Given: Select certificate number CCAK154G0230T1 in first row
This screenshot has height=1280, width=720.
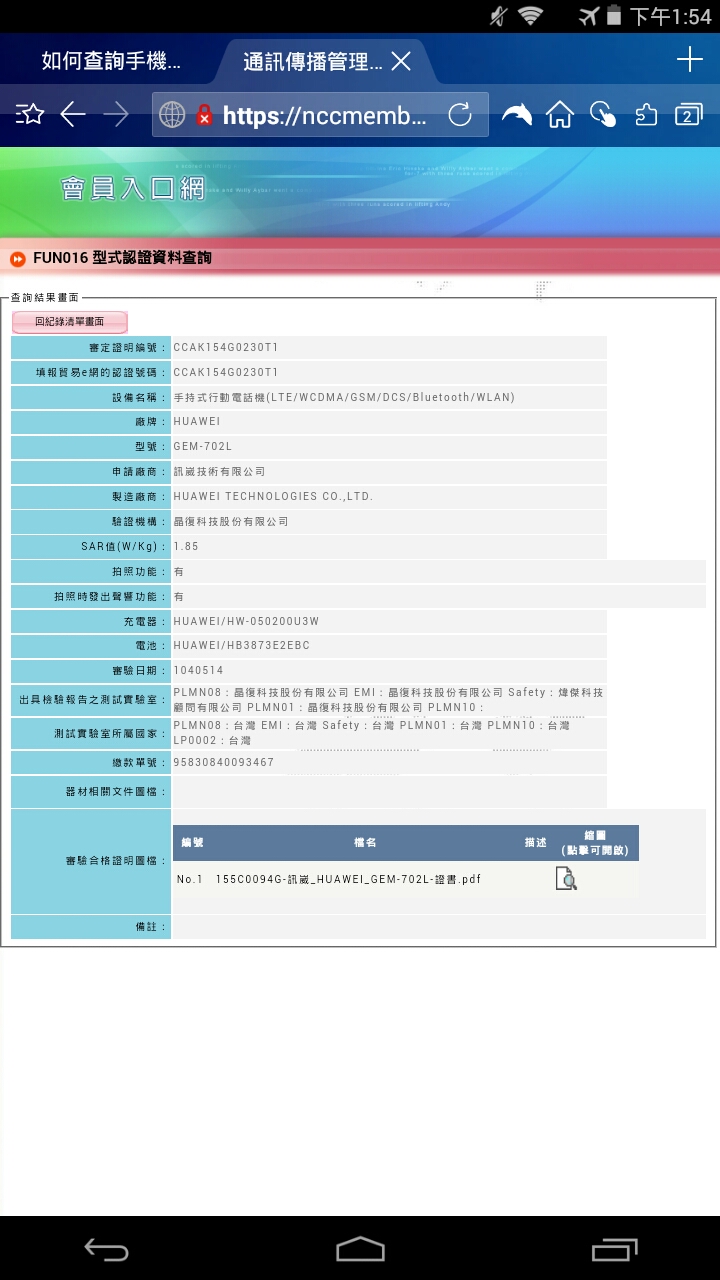Looking at the screenshot, I should 226,347.
